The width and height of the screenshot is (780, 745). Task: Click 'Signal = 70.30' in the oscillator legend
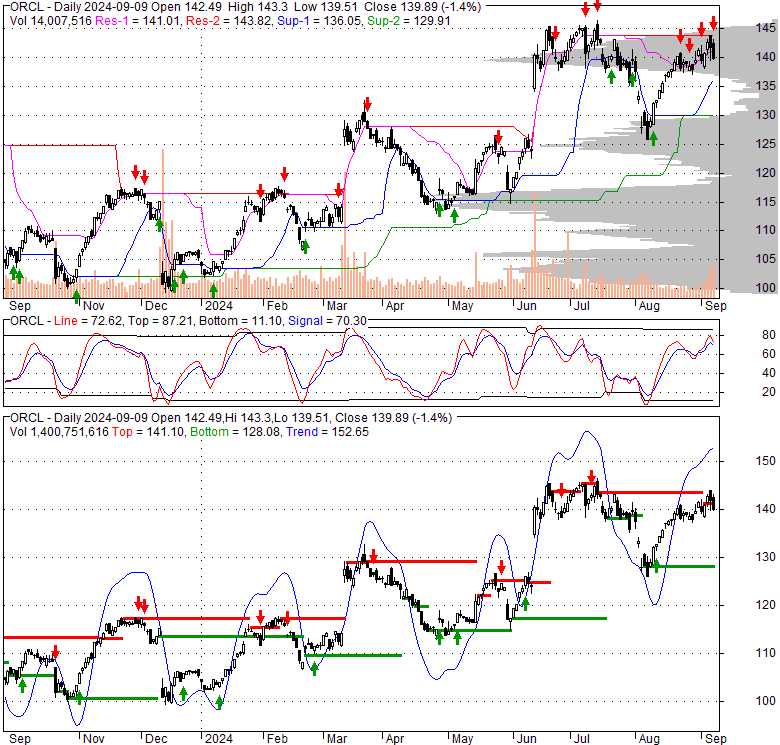click(327, 321)
